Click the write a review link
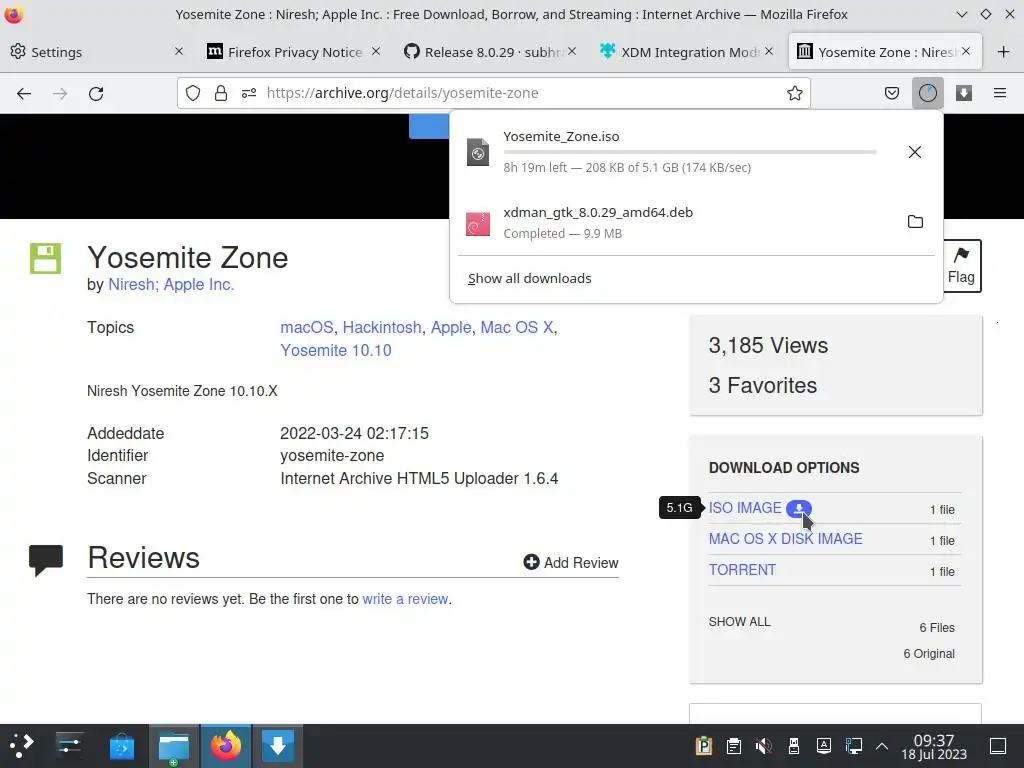1024x768 pixels. click(x=405, y=599)
